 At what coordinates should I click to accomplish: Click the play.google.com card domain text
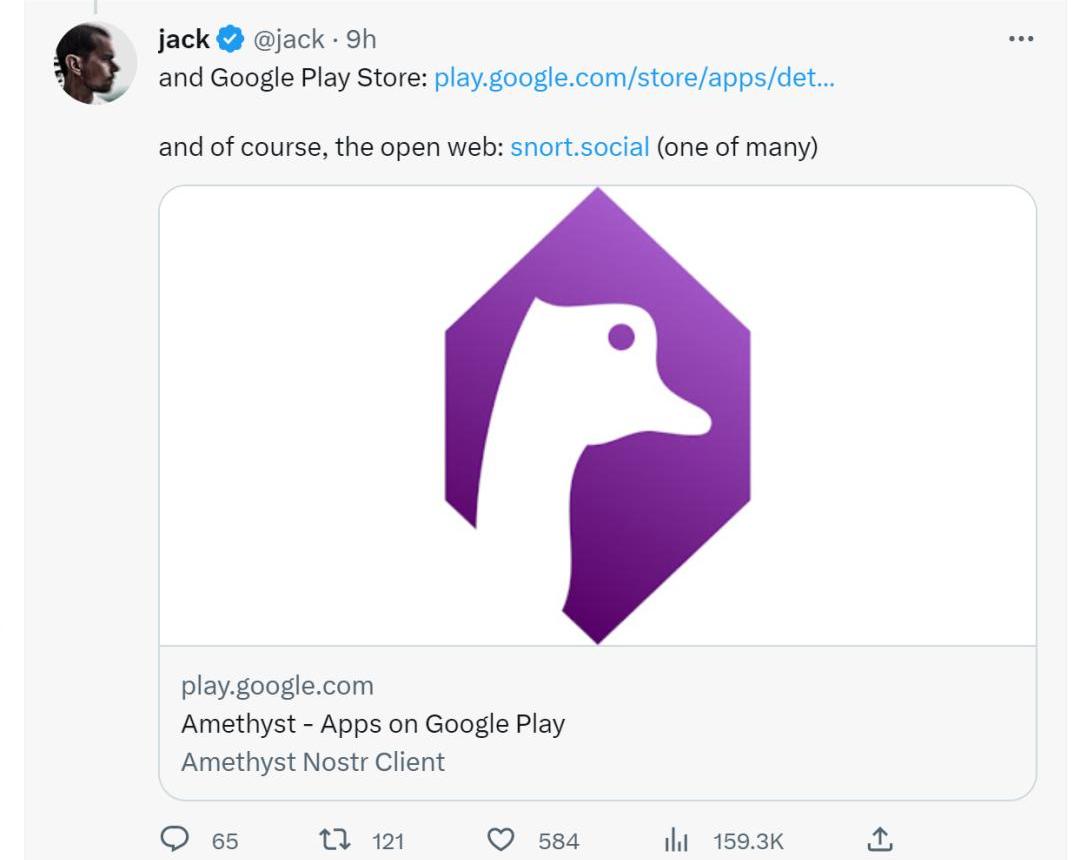pos(277,686)
